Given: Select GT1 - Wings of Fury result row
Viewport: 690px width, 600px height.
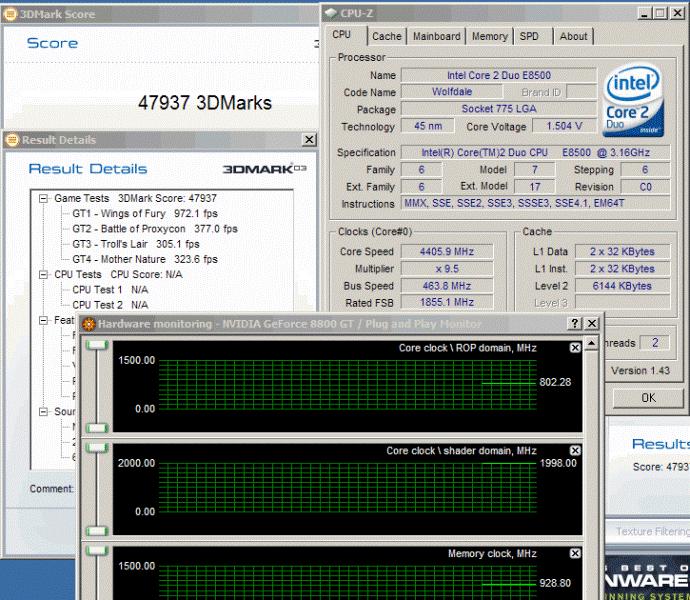Looking at the screenshot, I should click(145, 213).
